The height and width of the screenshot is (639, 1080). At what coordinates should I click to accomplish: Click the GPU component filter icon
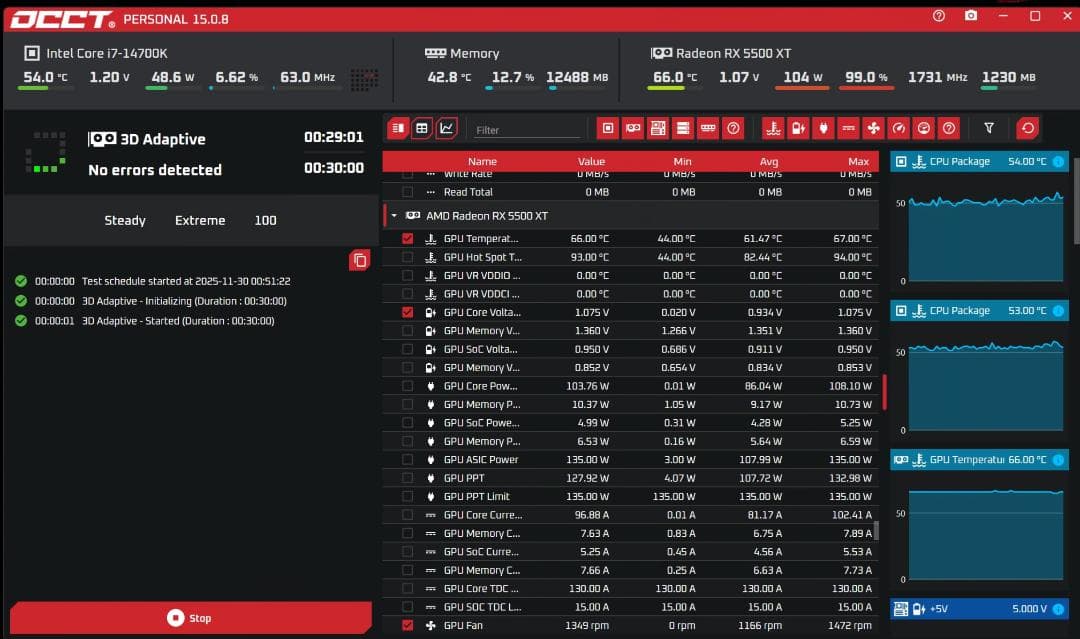(x=633, y=128)
